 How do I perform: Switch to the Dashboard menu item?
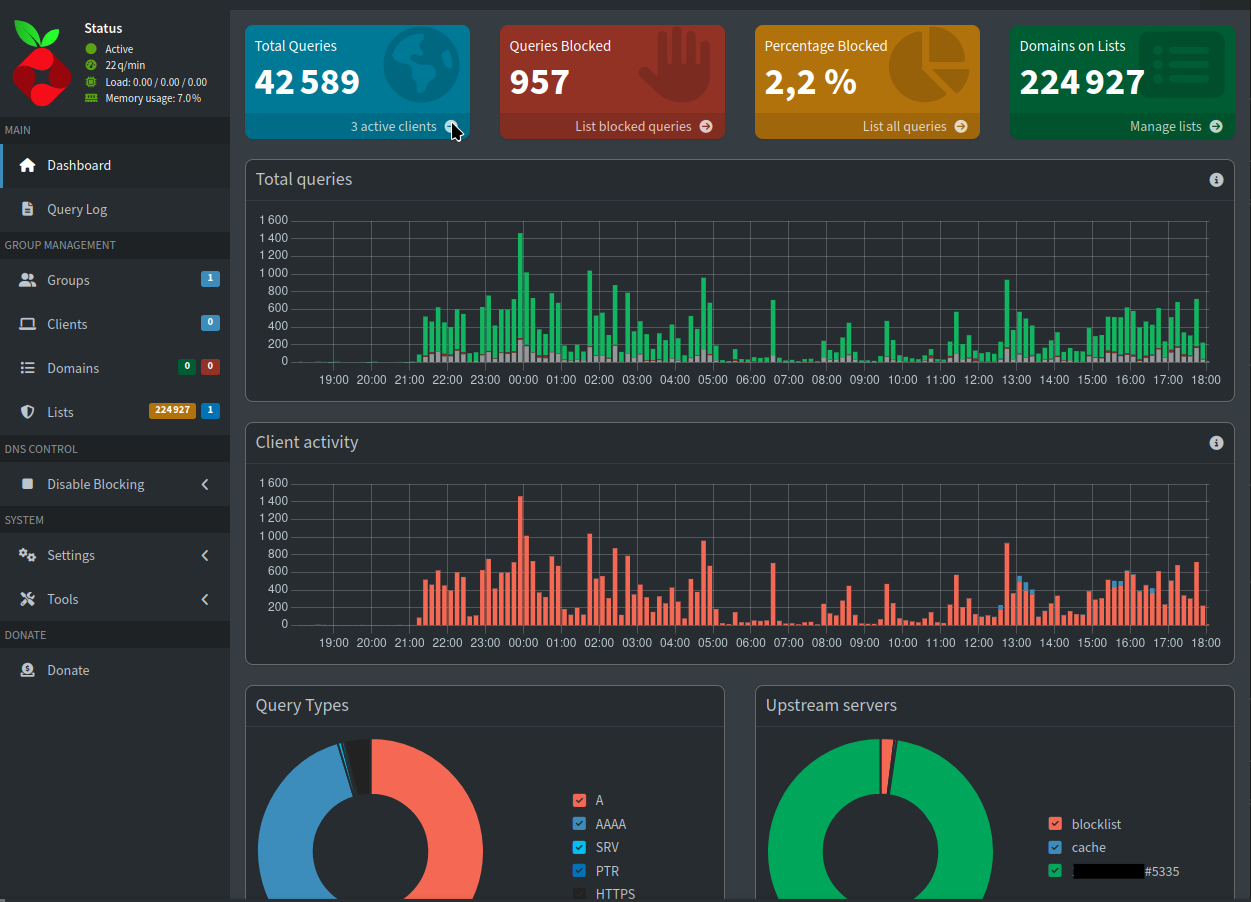80,165
